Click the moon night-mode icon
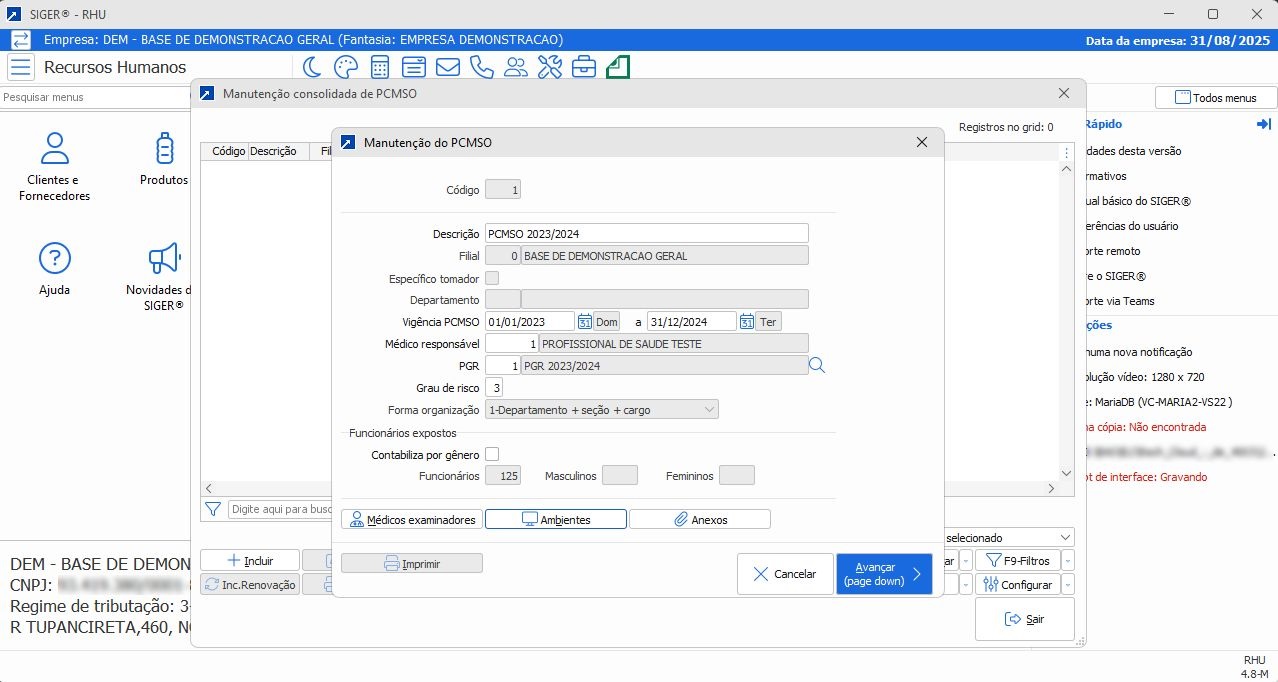The image size is (1278, 682). 312,67
